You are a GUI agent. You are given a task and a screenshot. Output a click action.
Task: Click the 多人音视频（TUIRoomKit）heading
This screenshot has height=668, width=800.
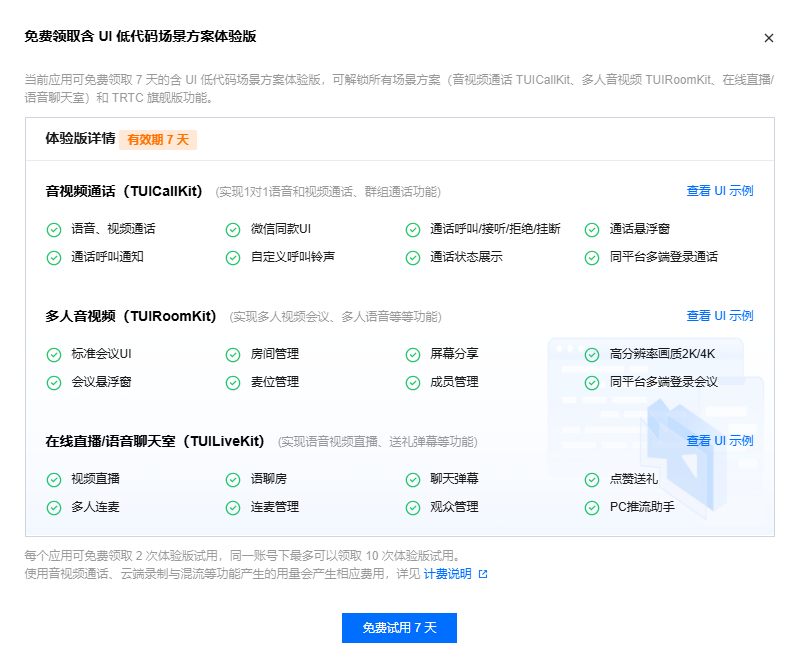pyautogui.click(x=133, y=316)
